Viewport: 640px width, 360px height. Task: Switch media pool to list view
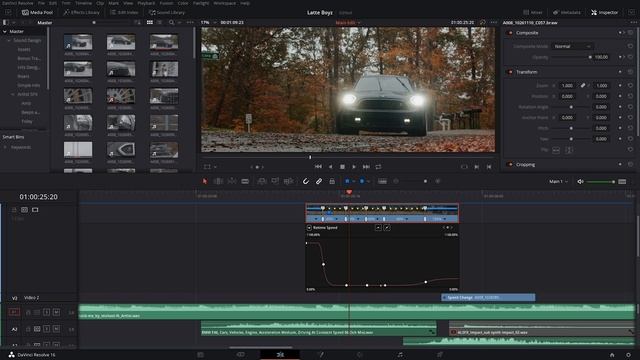tap(160, 22)
